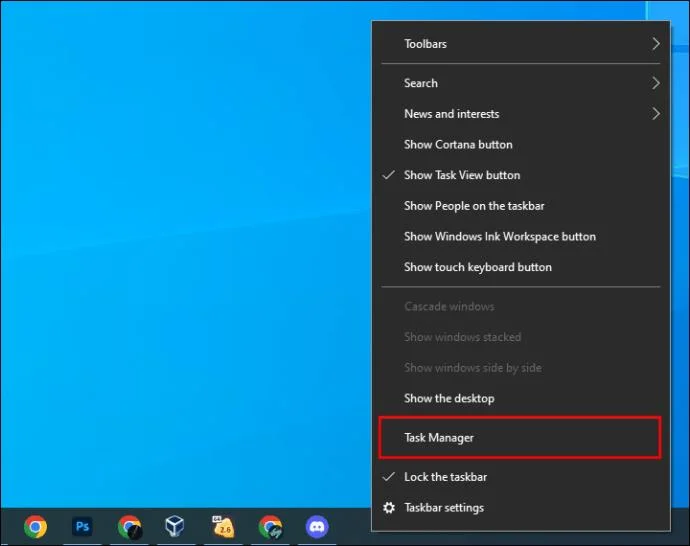Uncheck Show Task View button
Screen dimensions: 690x546
coord(521,175)
